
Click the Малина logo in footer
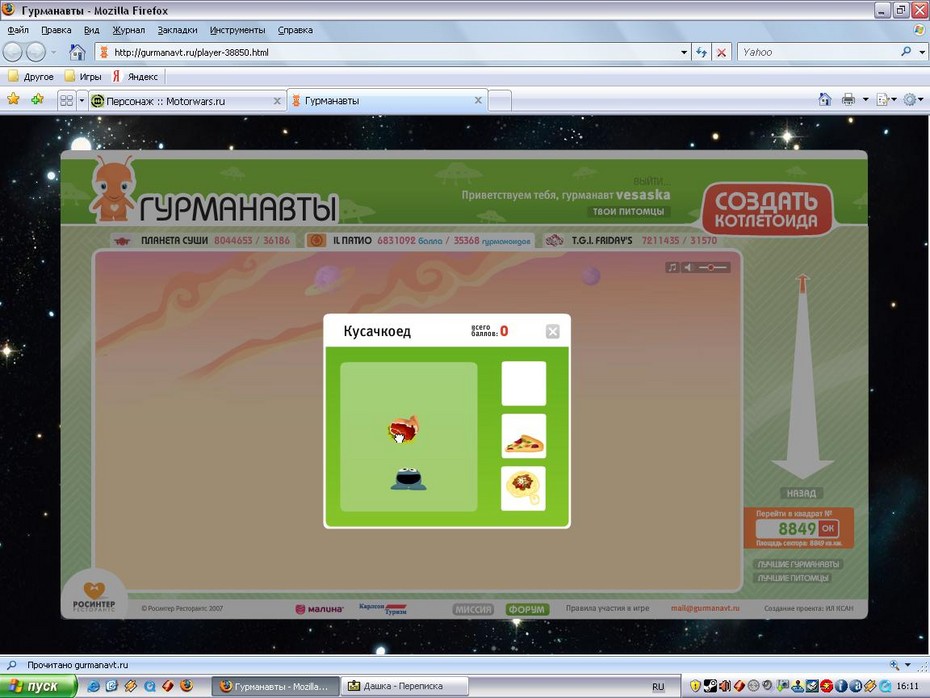[x=320, y=609]
